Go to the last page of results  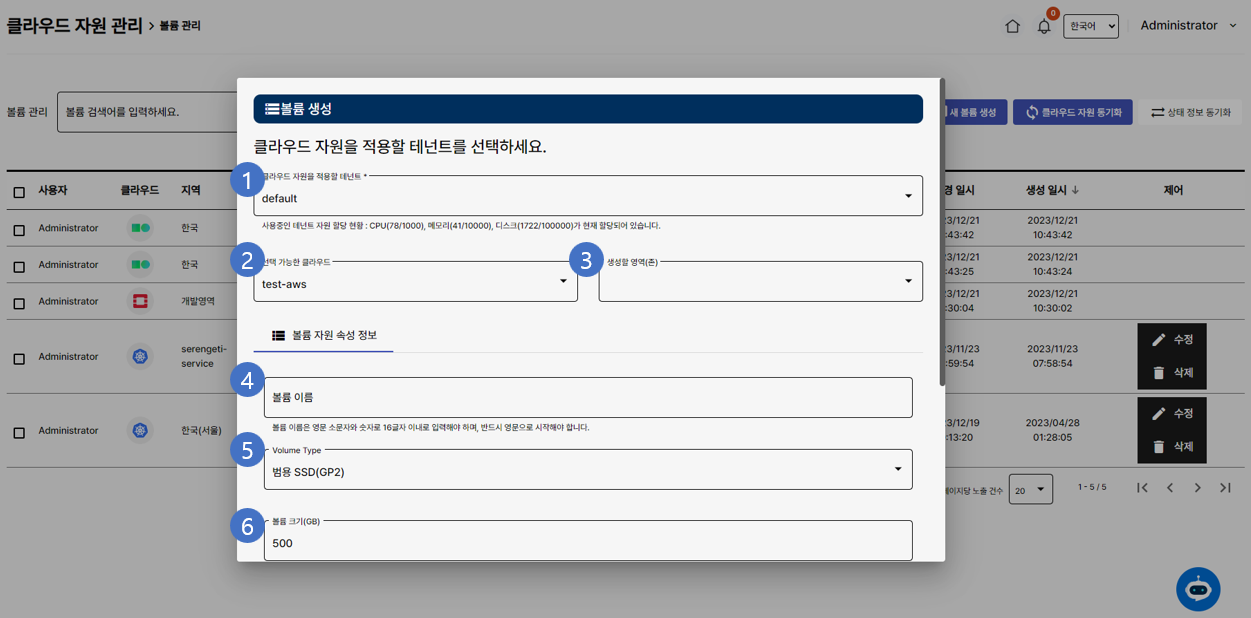pyautogui.click(x=1225, y=488)
